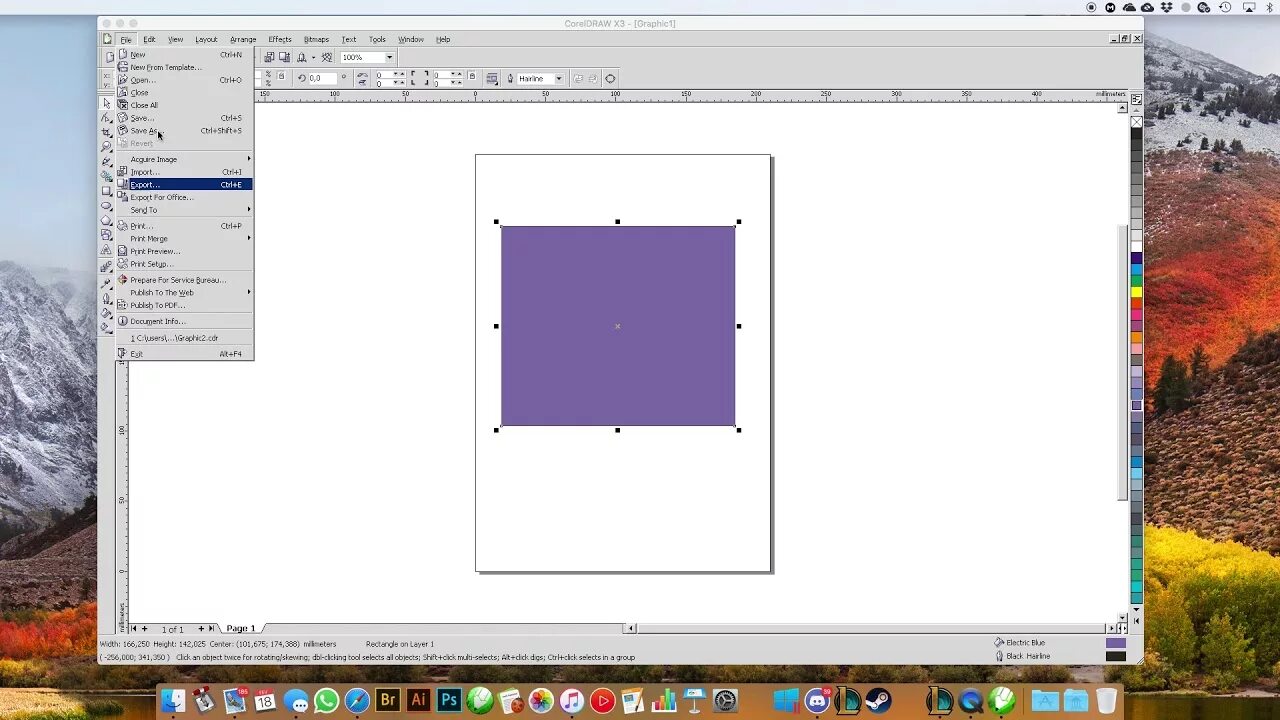Image resolution: width=1280 pixels, height=720 pixels.
Task: Pick a red swatch from the color palette
Action: coord(1136,301)
